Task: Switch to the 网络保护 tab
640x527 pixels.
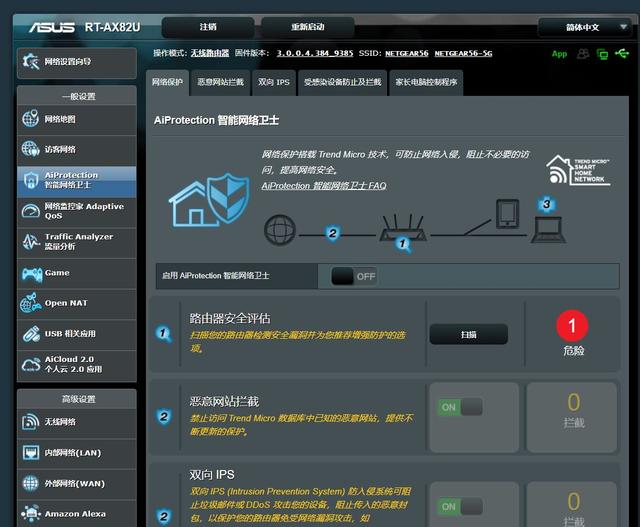Action: pos(167,82)
